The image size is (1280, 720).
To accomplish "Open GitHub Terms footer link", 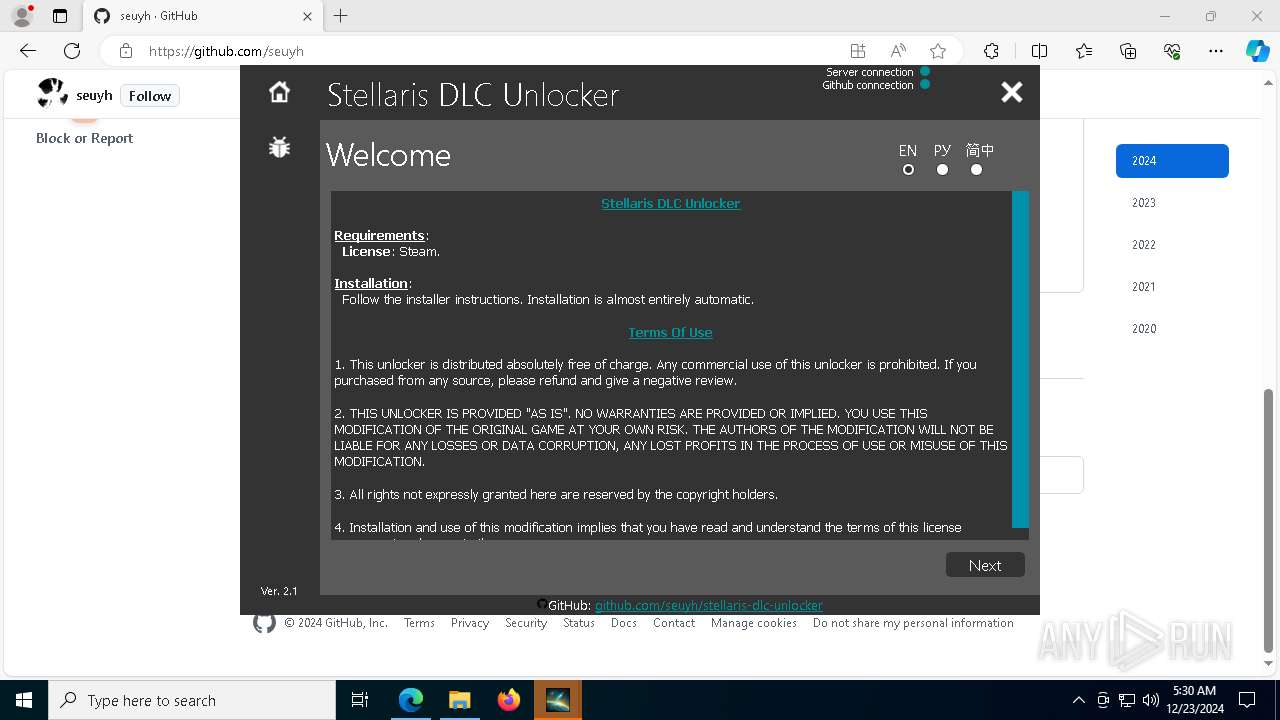I will pyautogui.click(x=419, y=623).
